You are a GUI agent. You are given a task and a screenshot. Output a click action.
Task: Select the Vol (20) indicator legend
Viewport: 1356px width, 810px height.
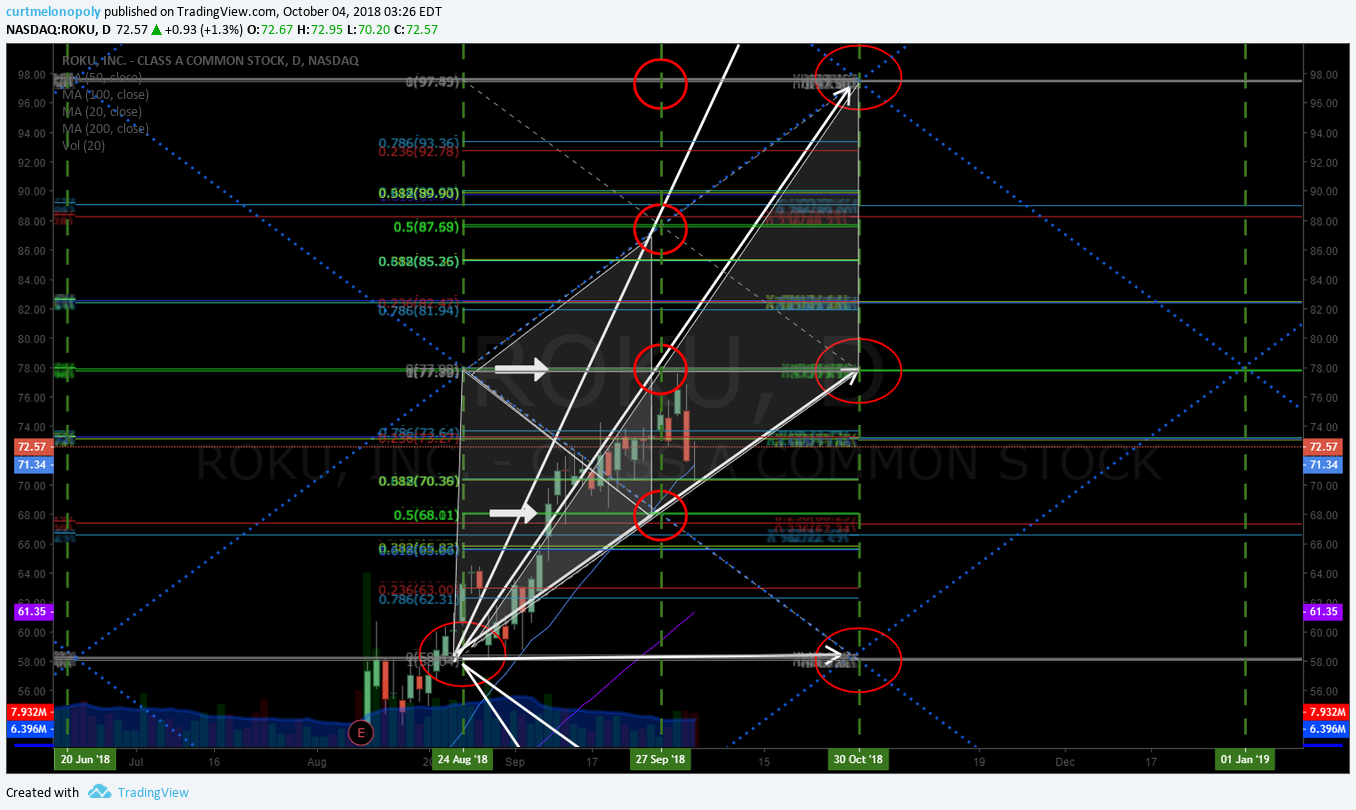[83, 145]
